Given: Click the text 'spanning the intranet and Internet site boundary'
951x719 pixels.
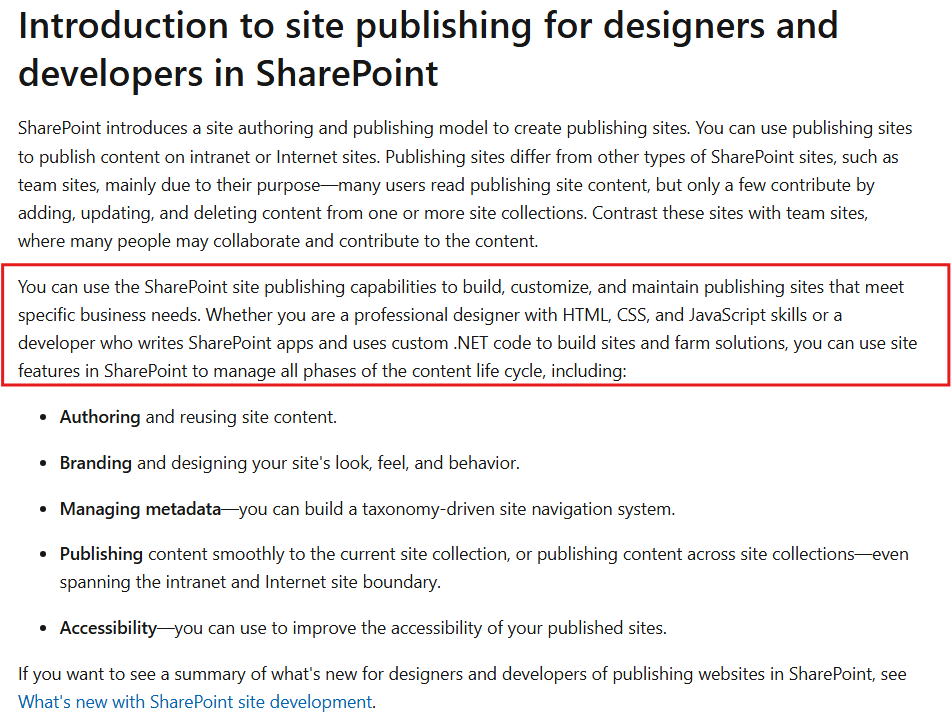Looking at the screenshot, I should tap(249, 582).
